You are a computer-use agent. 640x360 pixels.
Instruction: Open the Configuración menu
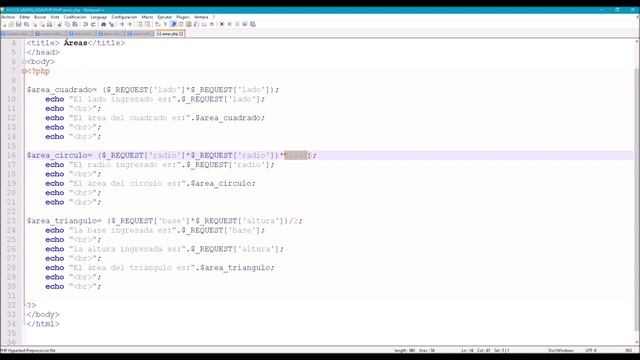[x=124, y=17]
